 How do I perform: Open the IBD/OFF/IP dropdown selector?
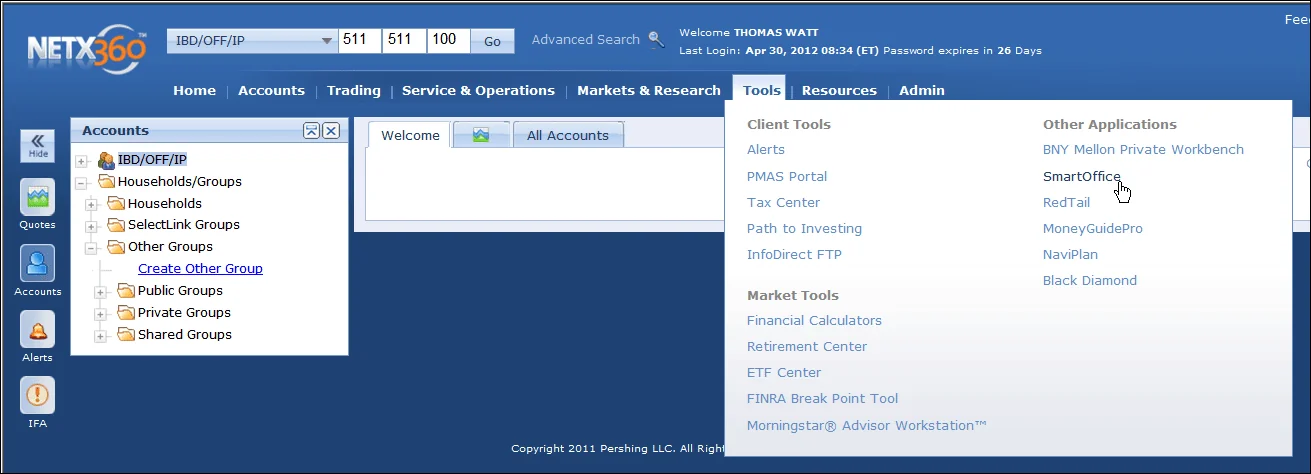[252, 41]
